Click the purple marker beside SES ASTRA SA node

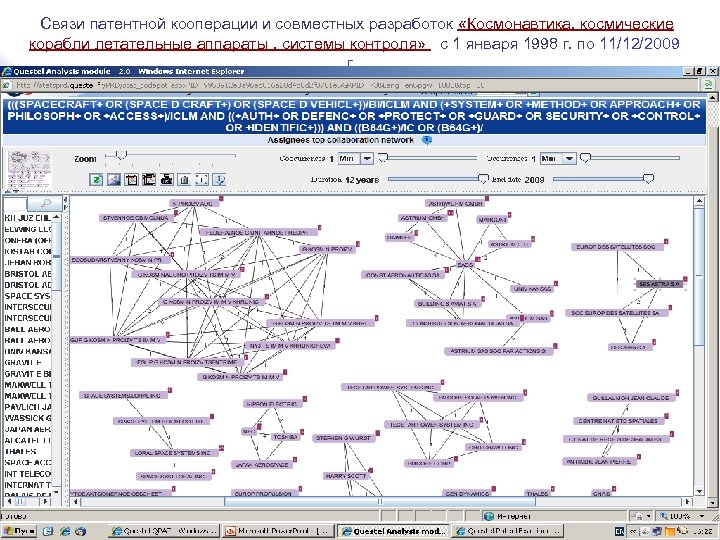coord(685,279)
